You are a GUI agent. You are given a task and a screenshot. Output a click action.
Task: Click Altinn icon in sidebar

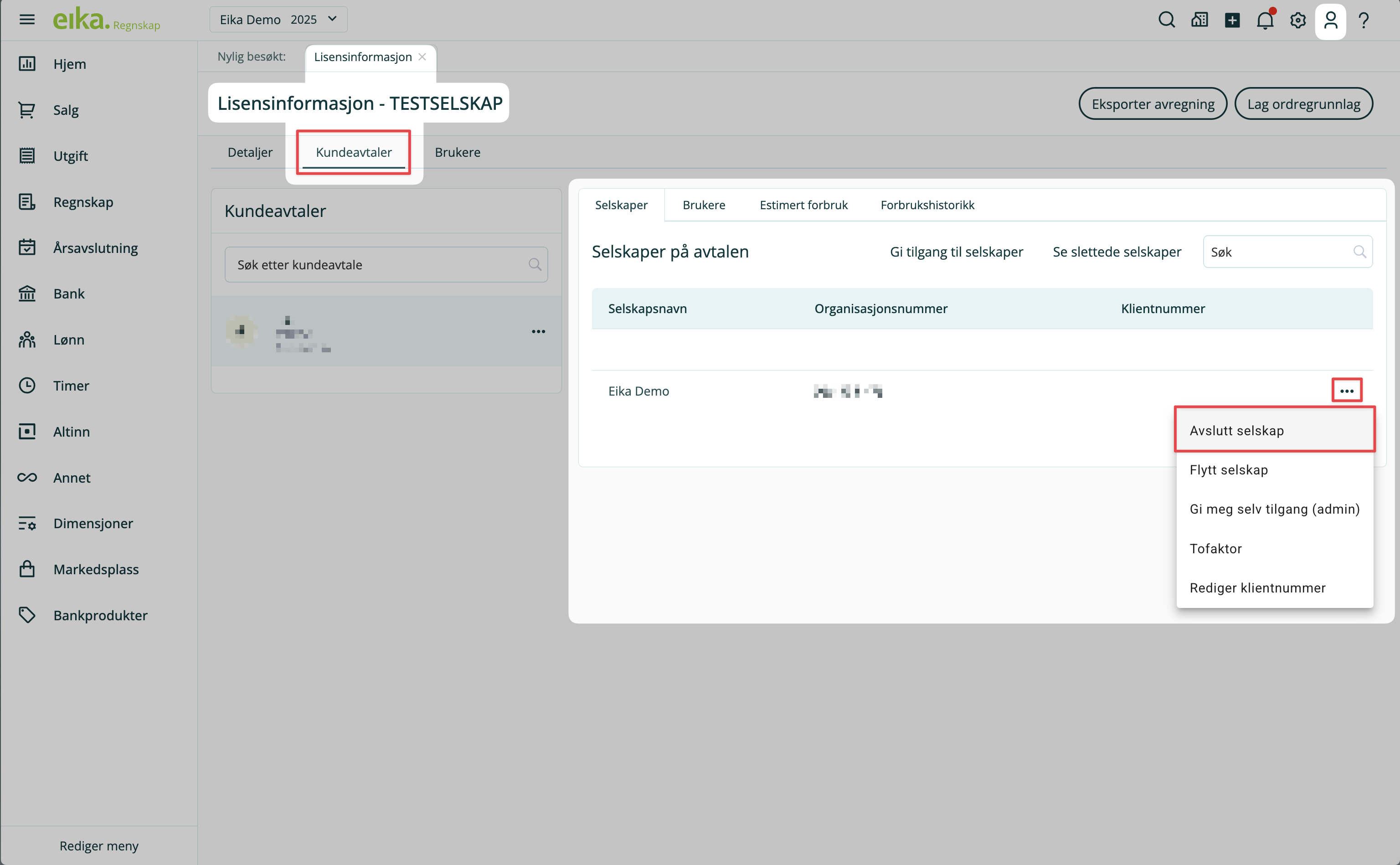click(x=27, y=431)
